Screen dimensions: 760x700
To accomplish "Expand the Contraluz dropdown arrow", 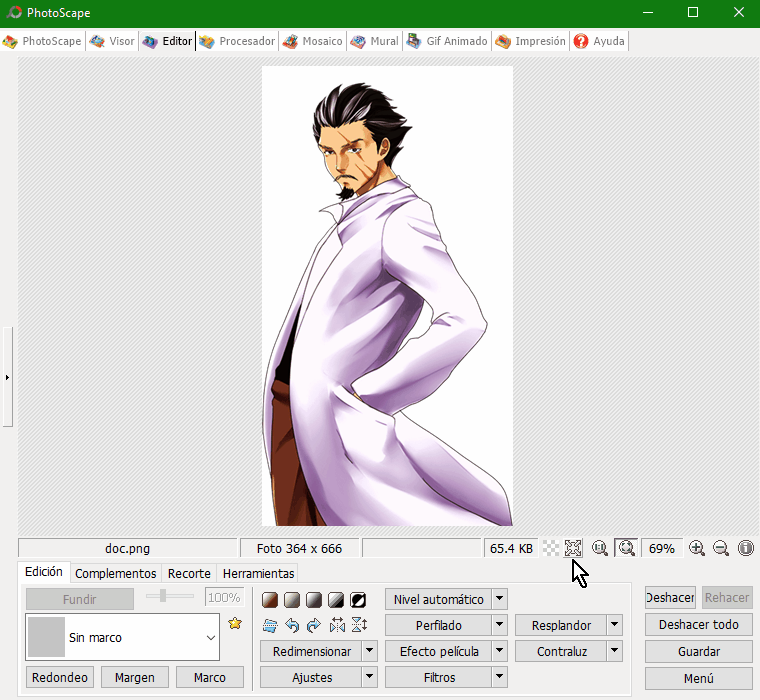I will pos(615,651).
